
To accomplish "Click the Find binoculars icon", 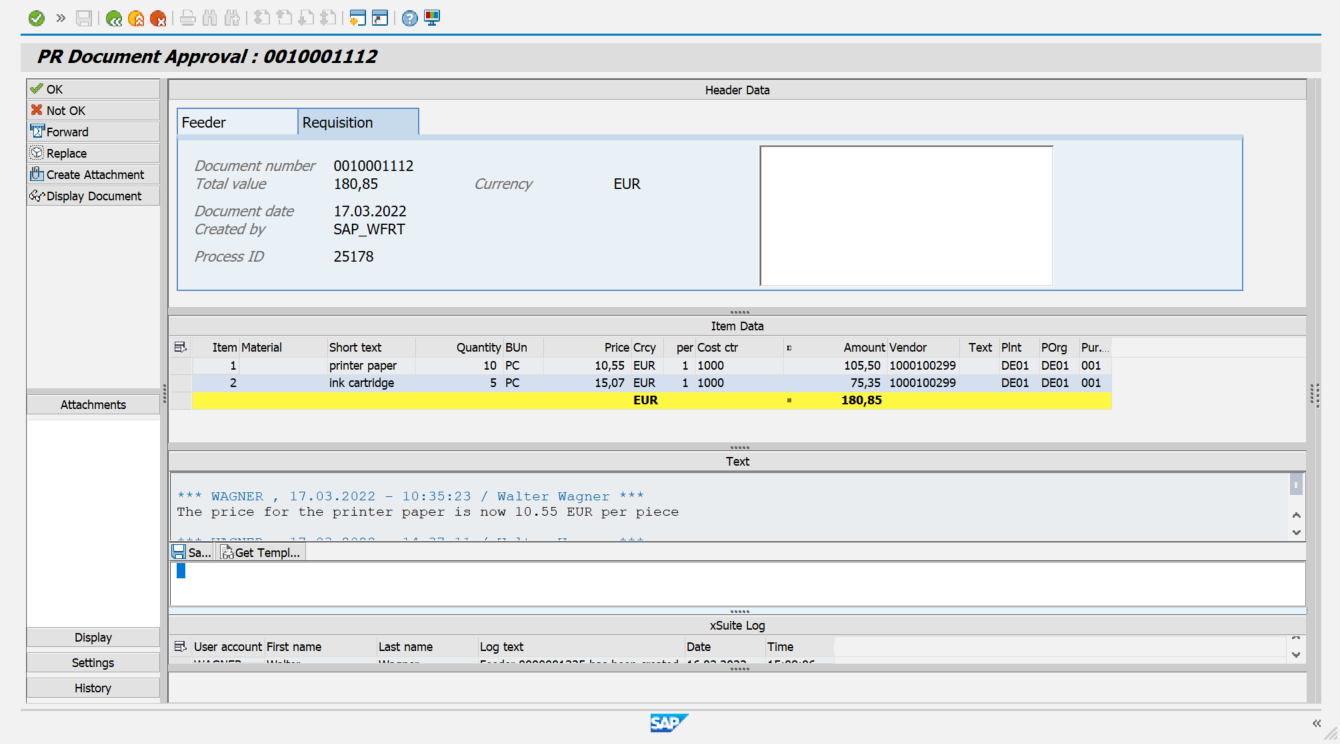I will click(x=210, y=17).
